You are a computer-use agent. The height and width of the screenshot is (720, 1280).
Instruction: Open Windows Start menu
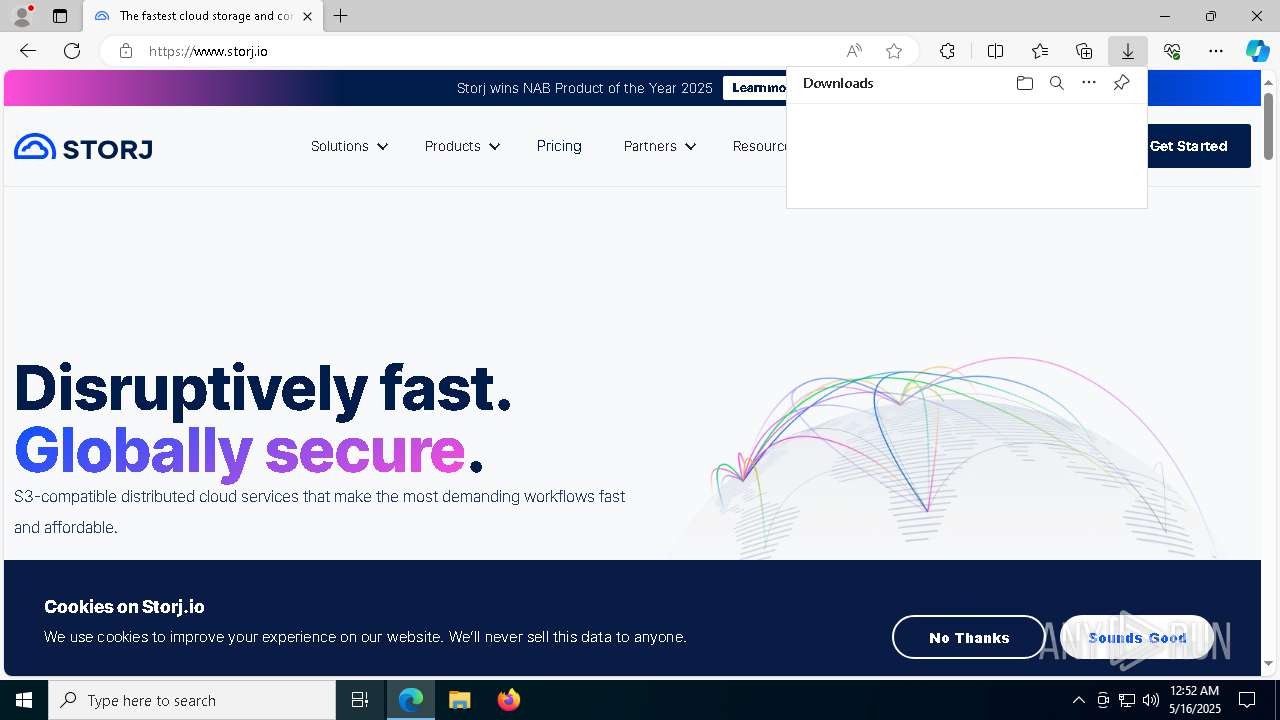(24, 700)
